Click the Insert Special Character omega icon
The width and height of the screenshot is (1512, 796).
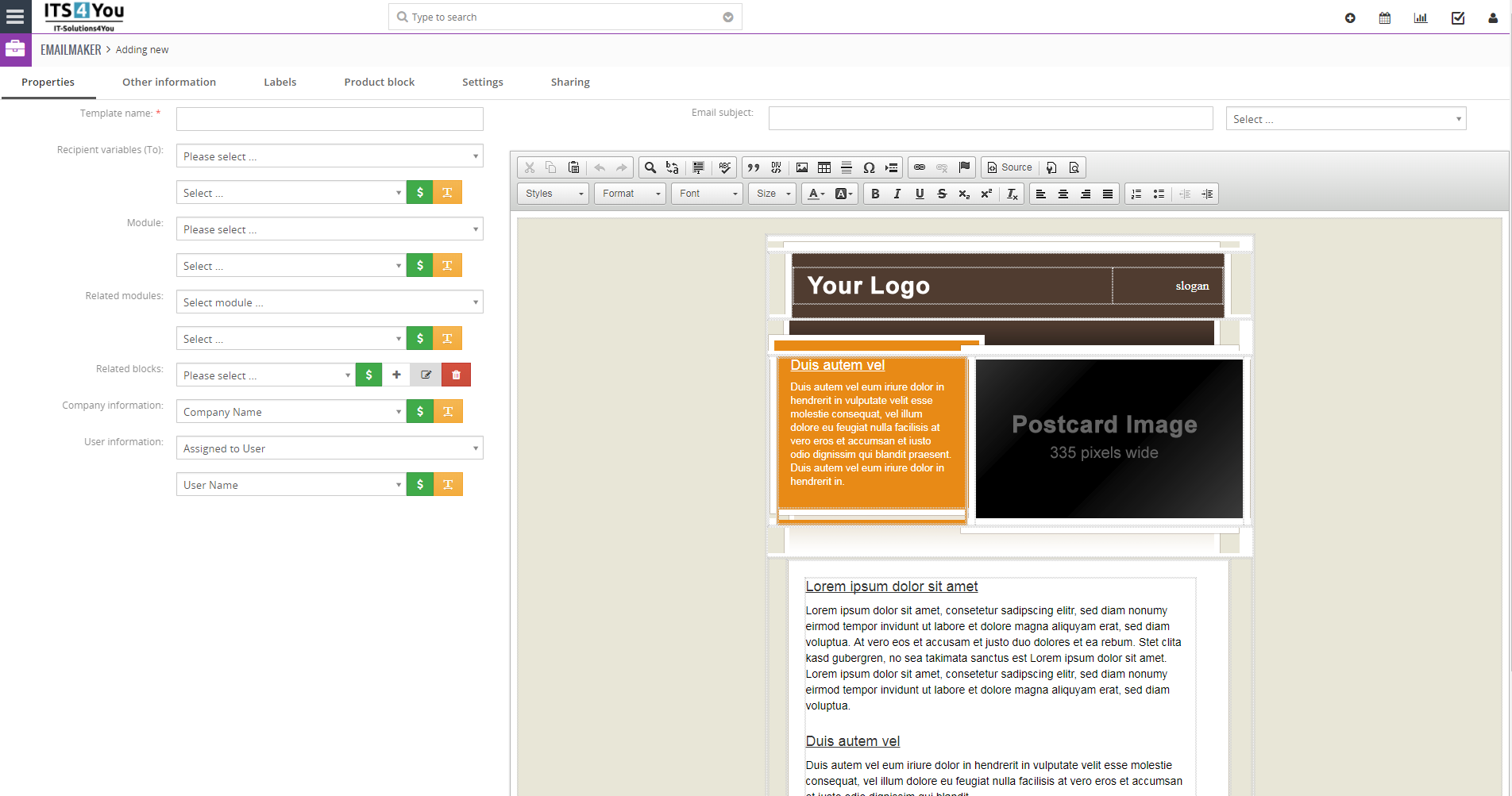click(x=869, y=167)
